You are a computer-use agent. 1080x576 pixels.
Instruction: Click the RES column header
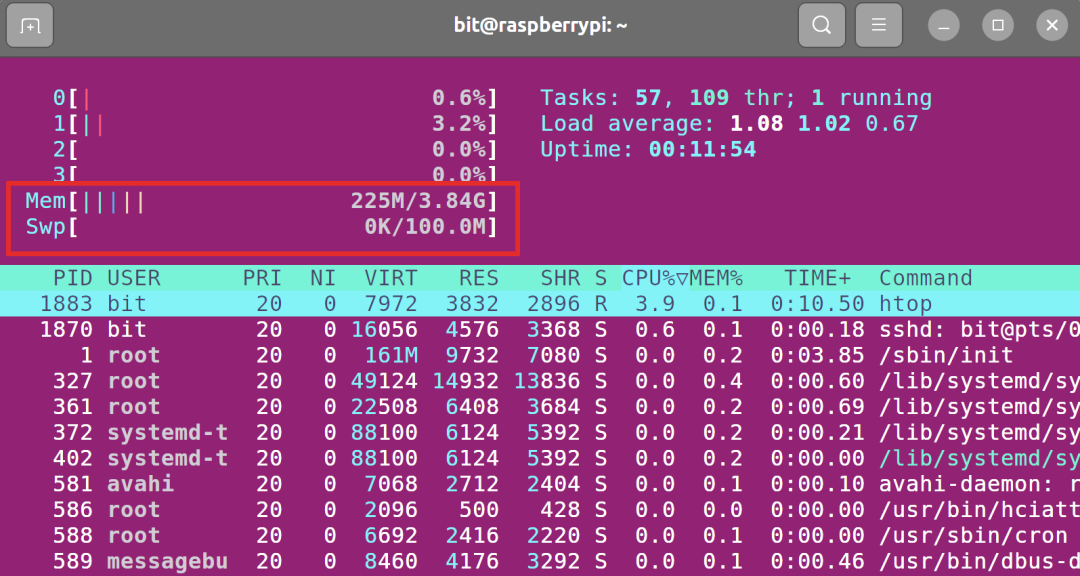479,278
